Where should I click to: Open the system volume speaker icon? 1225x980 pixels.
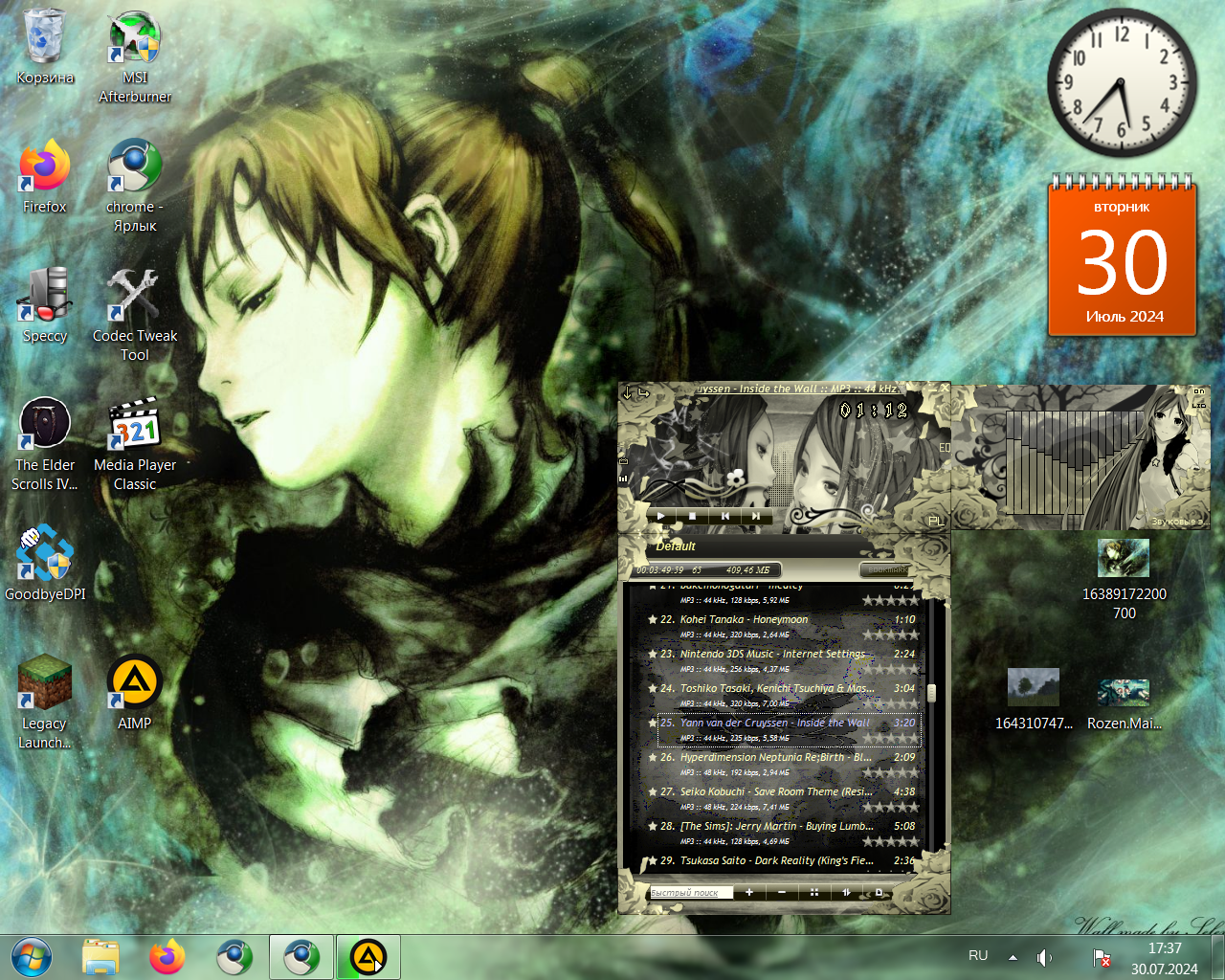tap(1045, 957)
